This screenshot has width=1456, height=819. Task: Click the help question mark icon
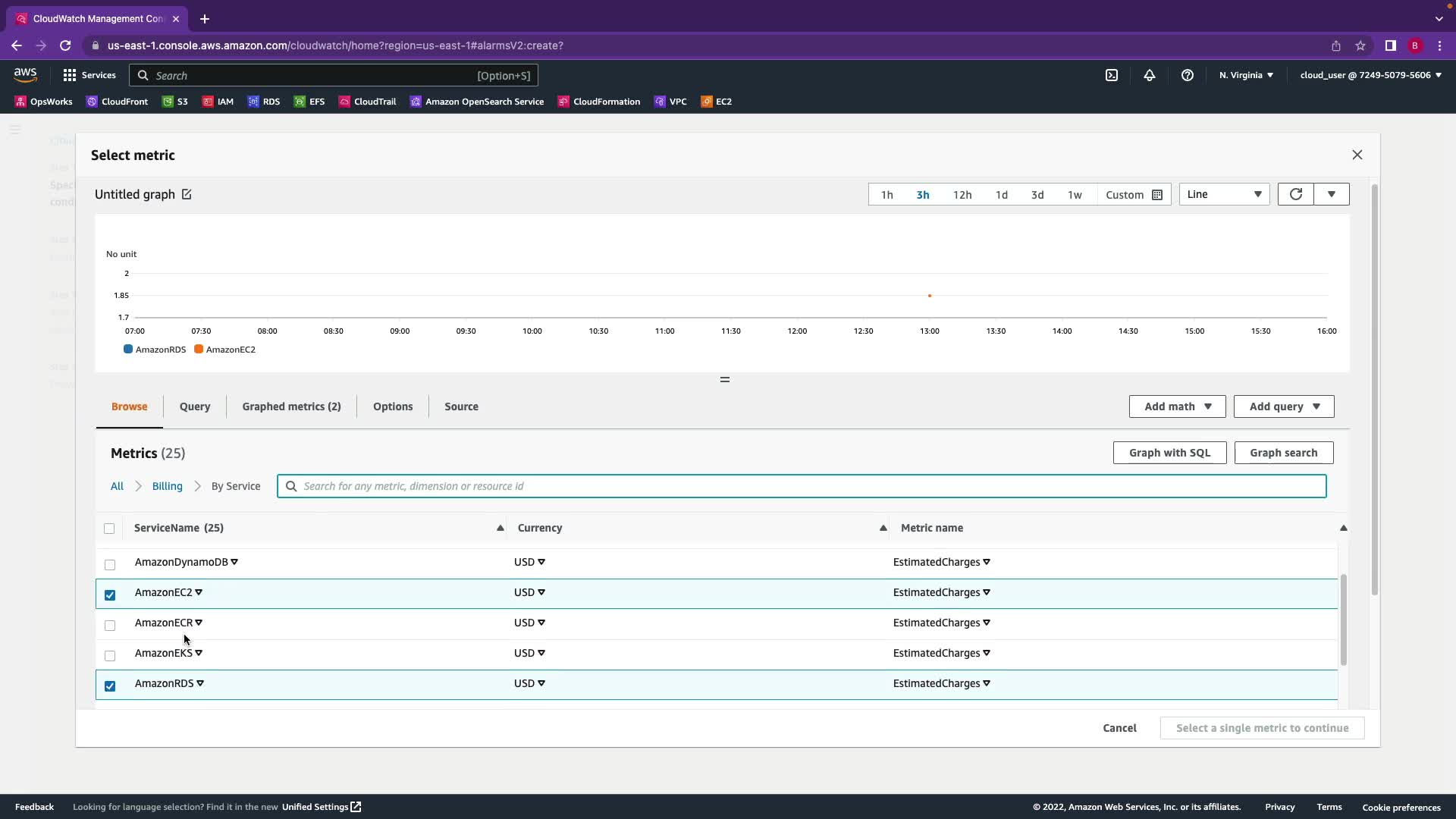click(x=1187, y=75)
